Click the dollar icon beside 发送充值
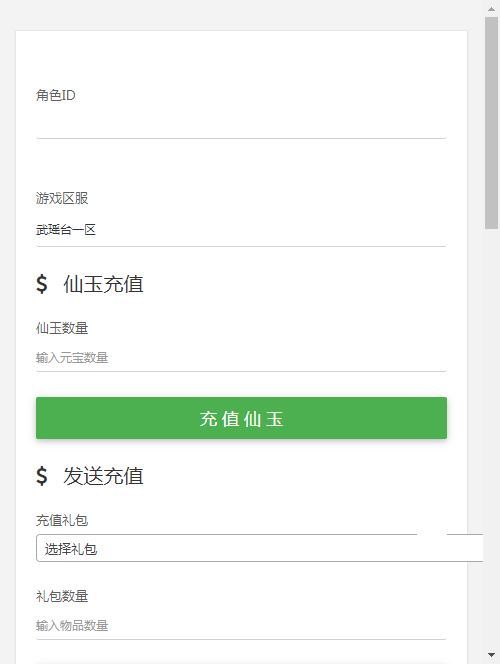This screenshot has height=664, width=500. 41,476
